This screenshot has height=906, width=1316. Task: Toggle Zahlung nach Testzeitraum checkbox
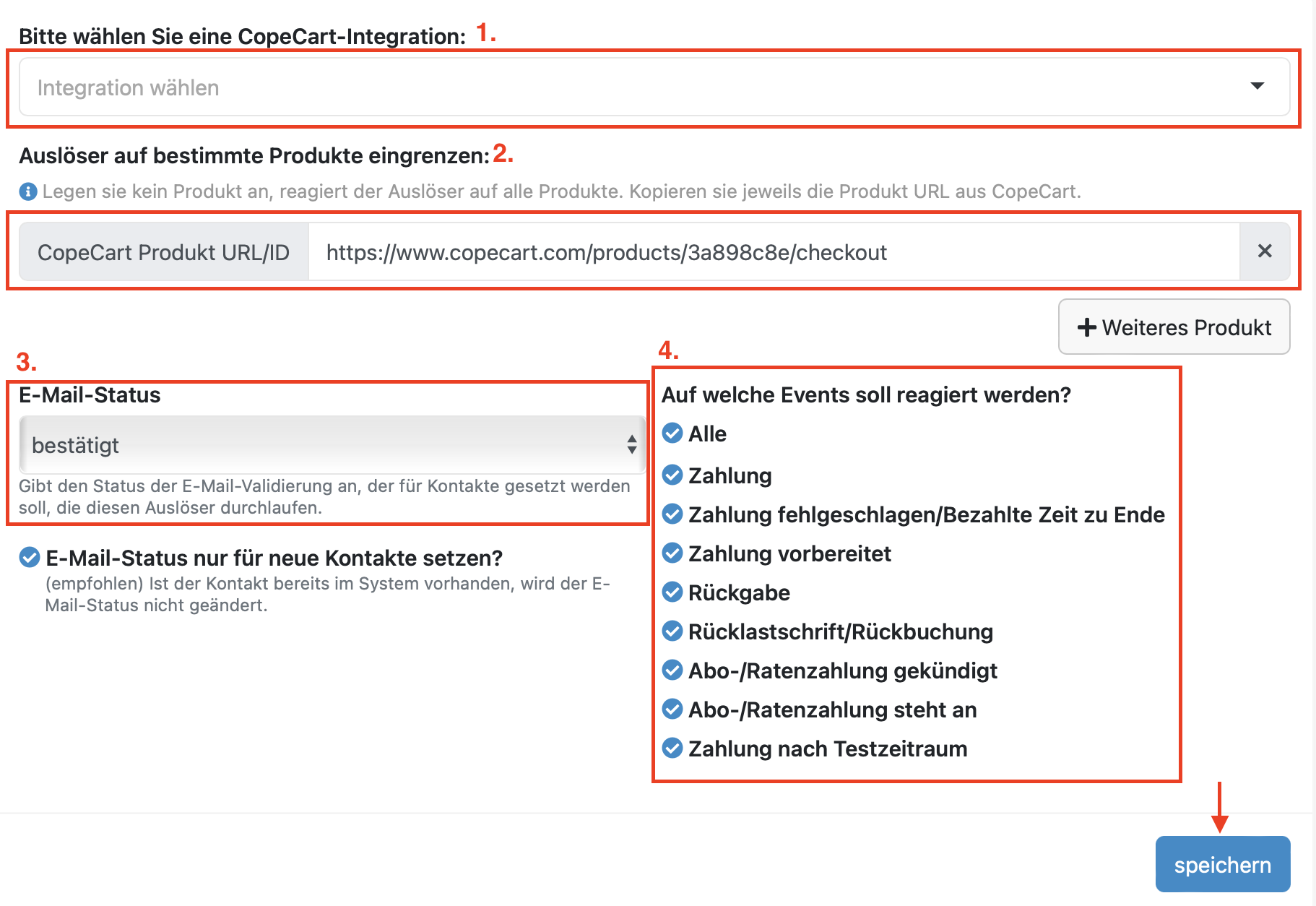click(672, 748)
